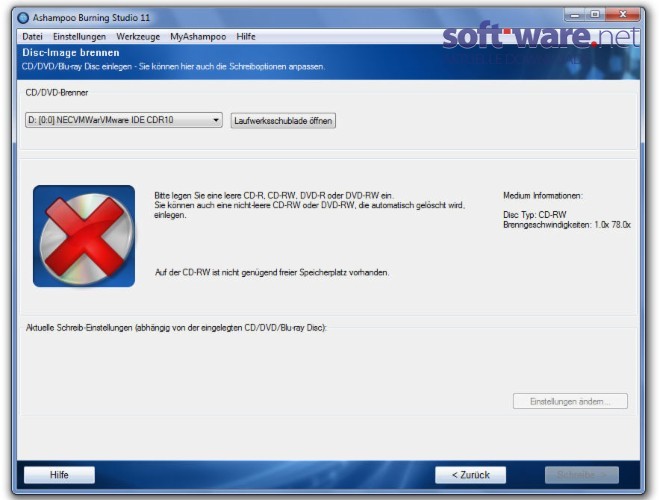Go back with the Zurück button
This screenshot has height=500, width=660.
pos(470,475)
